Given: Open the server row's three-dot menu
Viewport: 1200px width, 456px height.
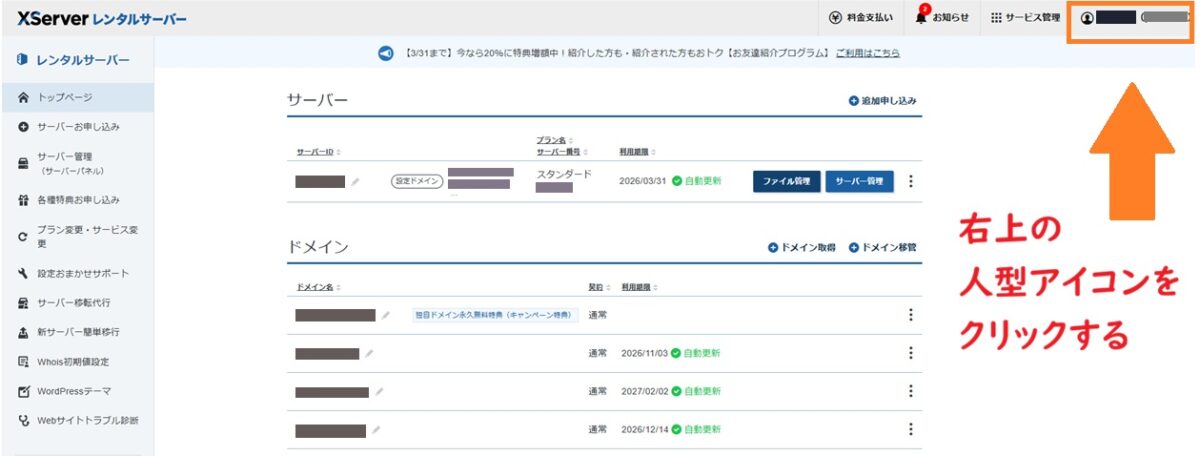Looking at the screenshot, I should (x=910, y=181).
